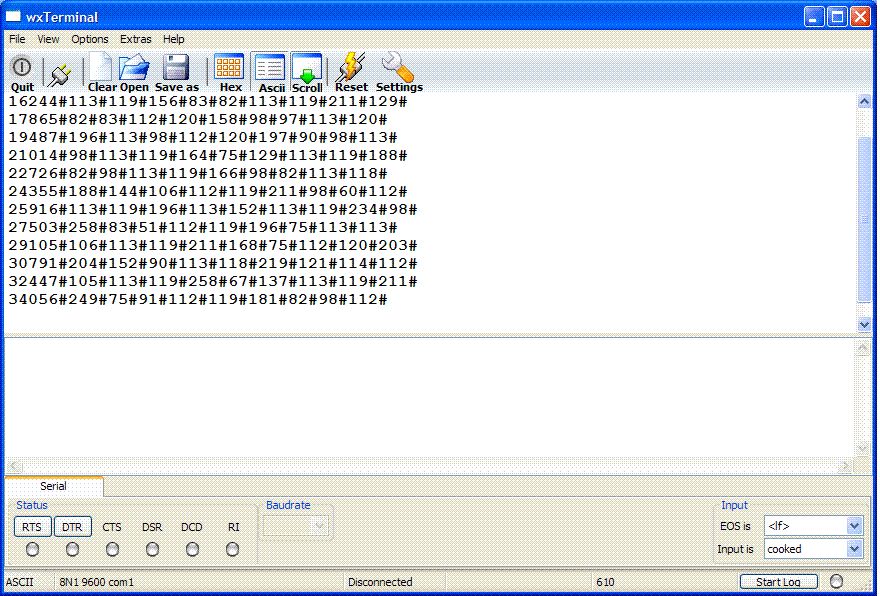880x596 pixels.
Task: Maximize the wxTerminal window
Action: click(x=837, y=17)
